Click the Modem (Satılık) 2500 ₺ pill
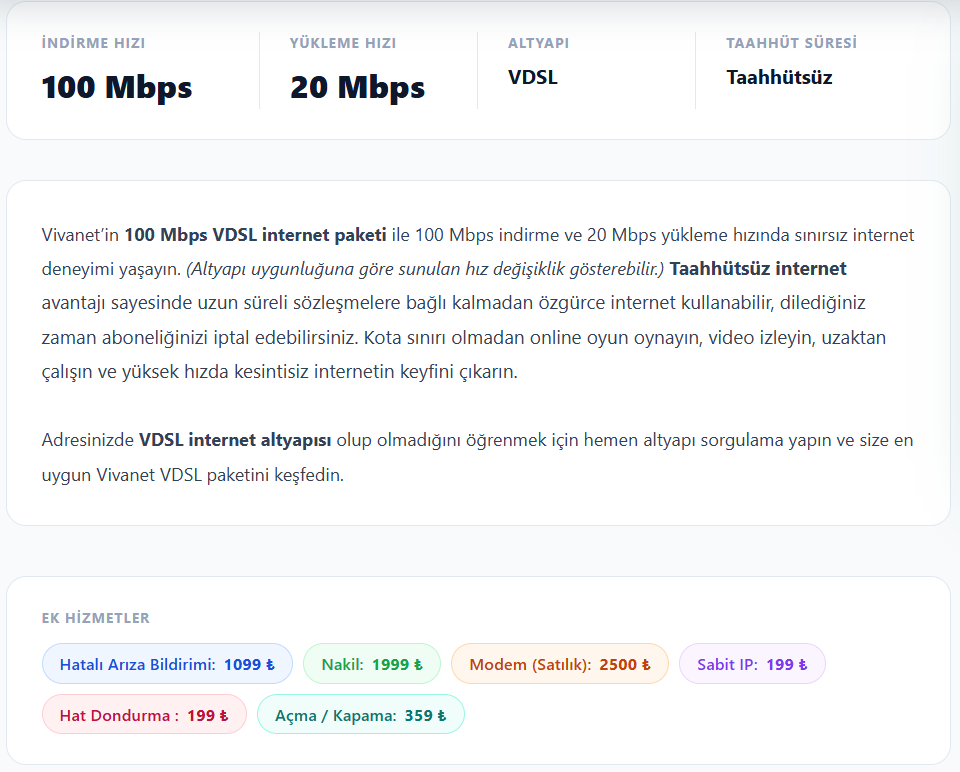The width and height of the screenshot is (960, 772). pyautogui.click(x=560, y=664)
